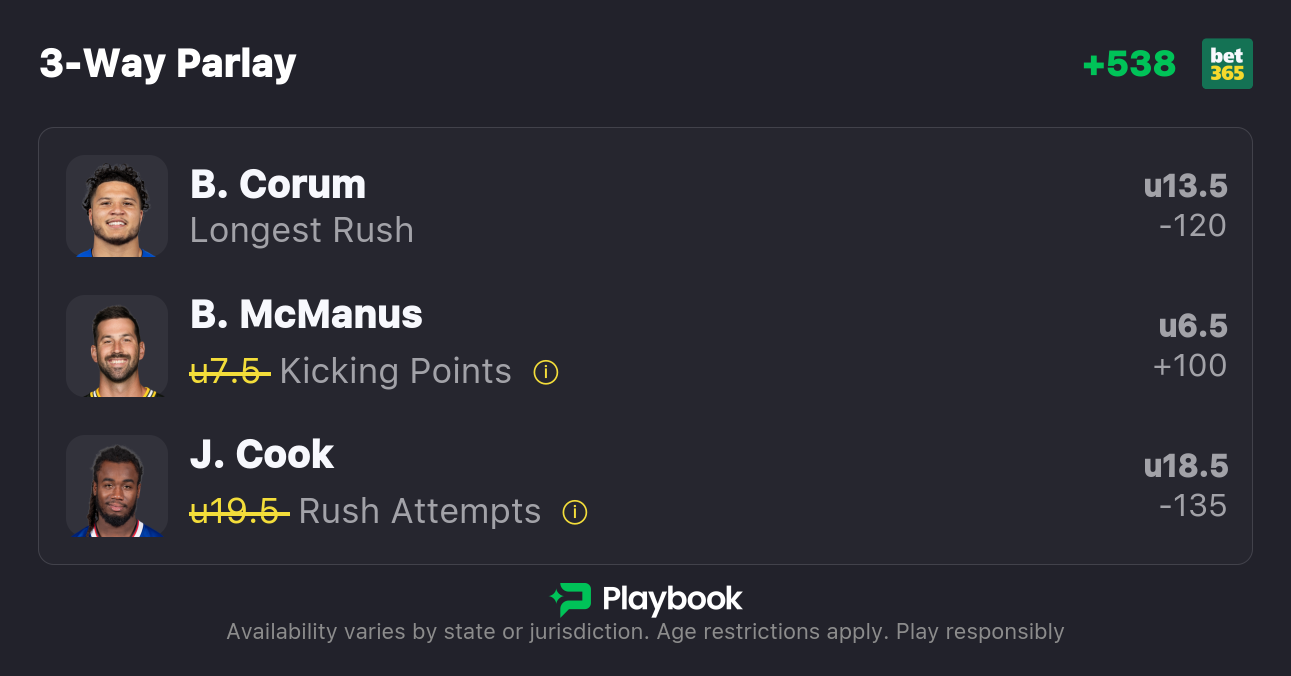Open B. McManus's player headshot
This screenshot has width=1291, height=676.
117,346
